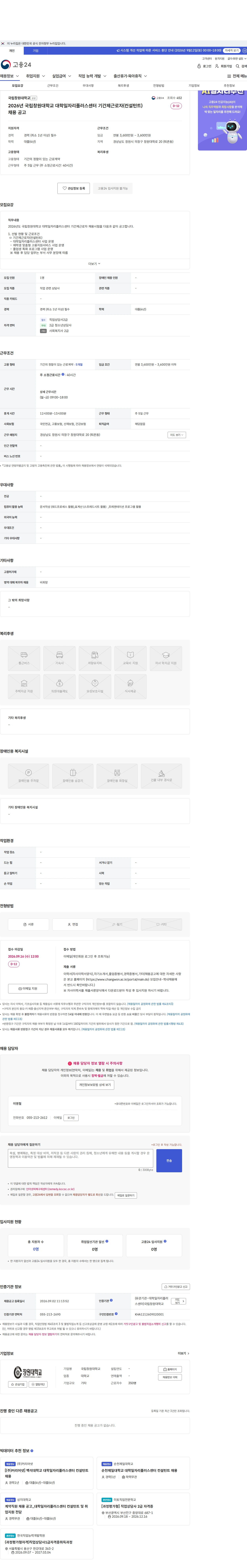247x1568 pixels.
Task: Click the 건물 내부 경사로 icon
Action: 162,776
